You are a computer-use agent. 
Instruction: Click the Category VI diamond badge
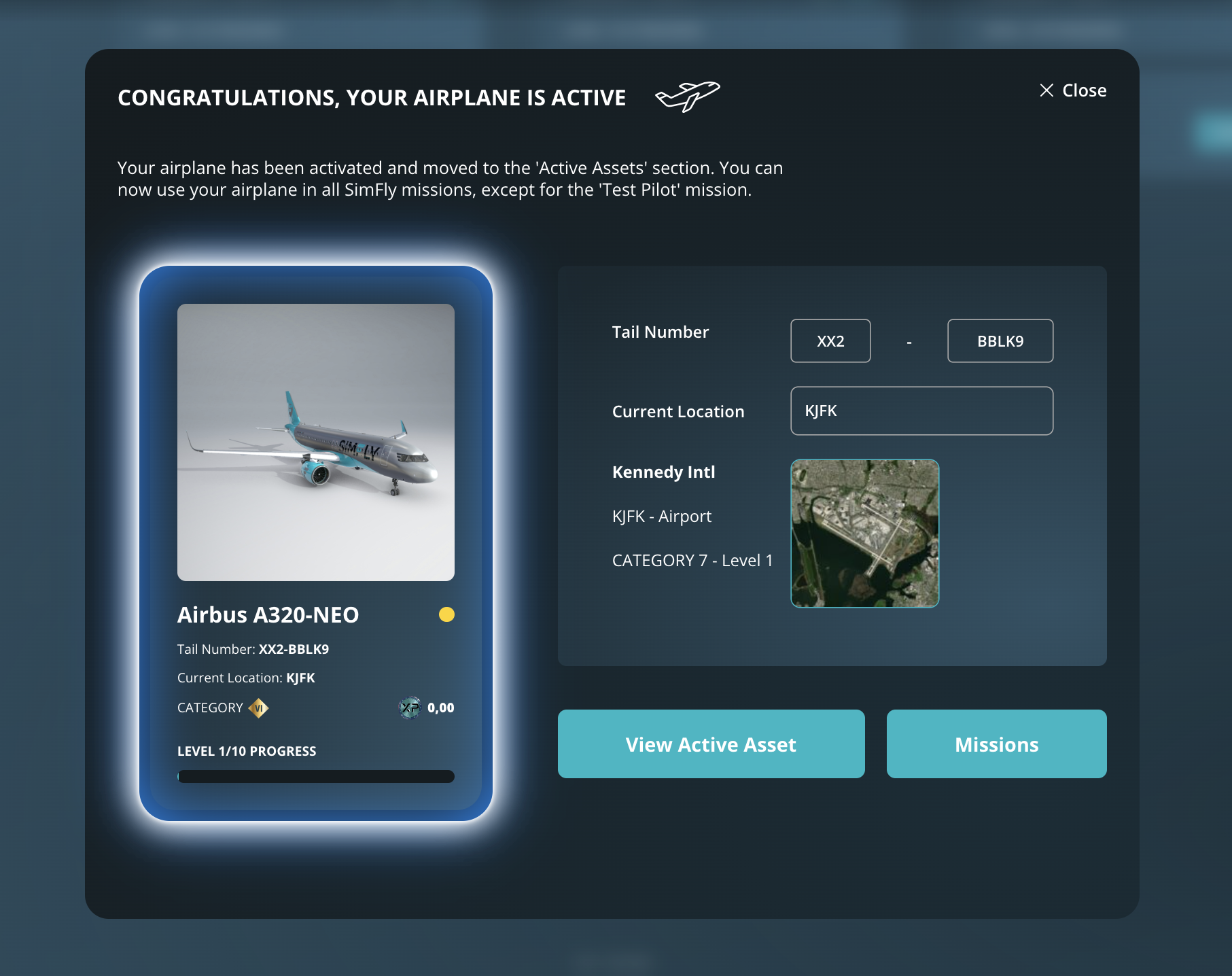[259, 708]
